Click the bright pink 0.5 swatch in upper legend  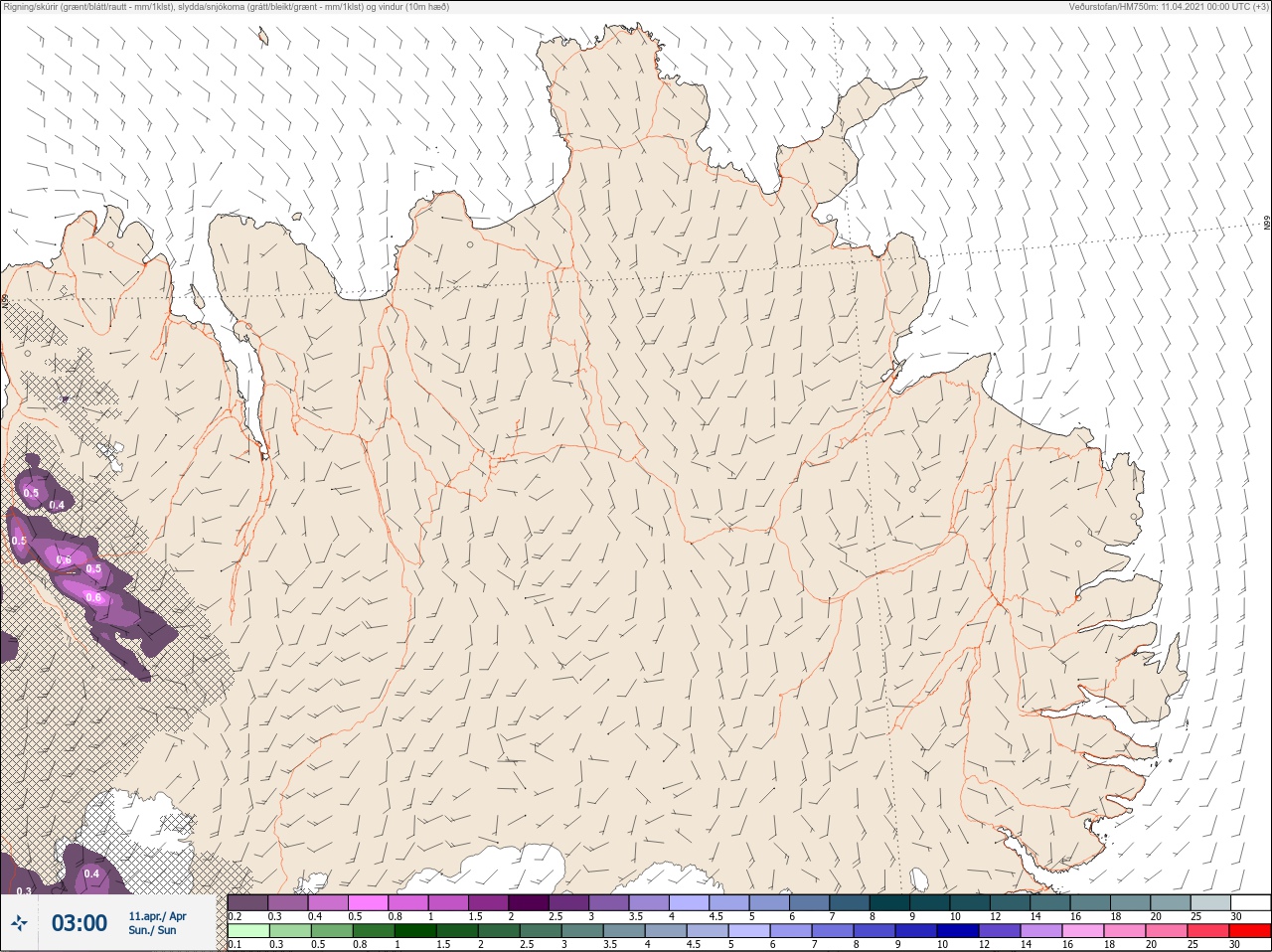(x=368, y=903)
